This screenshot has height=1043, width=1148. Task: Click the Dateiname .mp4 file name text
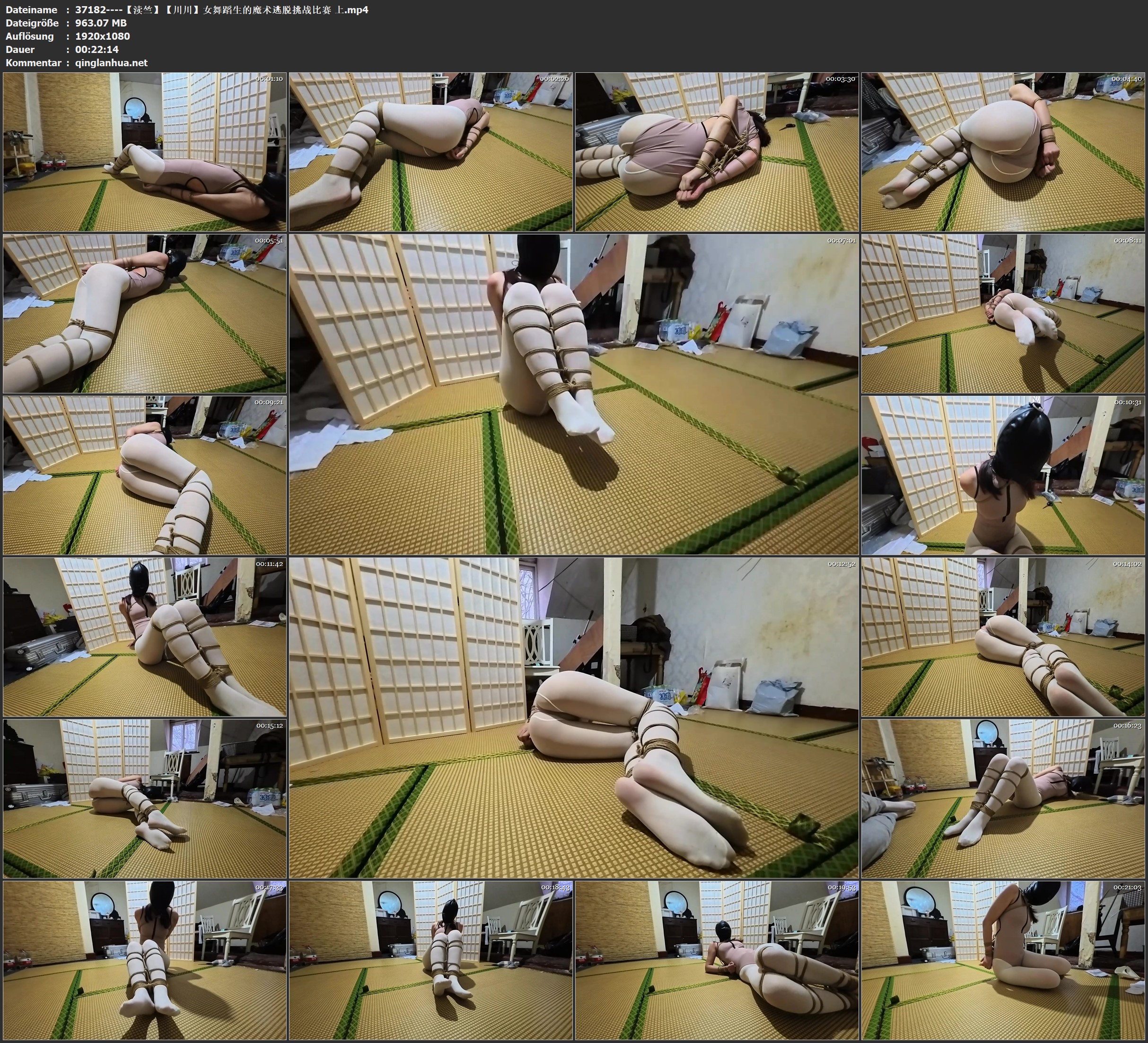pyautogui.click(x=221, y=9)
